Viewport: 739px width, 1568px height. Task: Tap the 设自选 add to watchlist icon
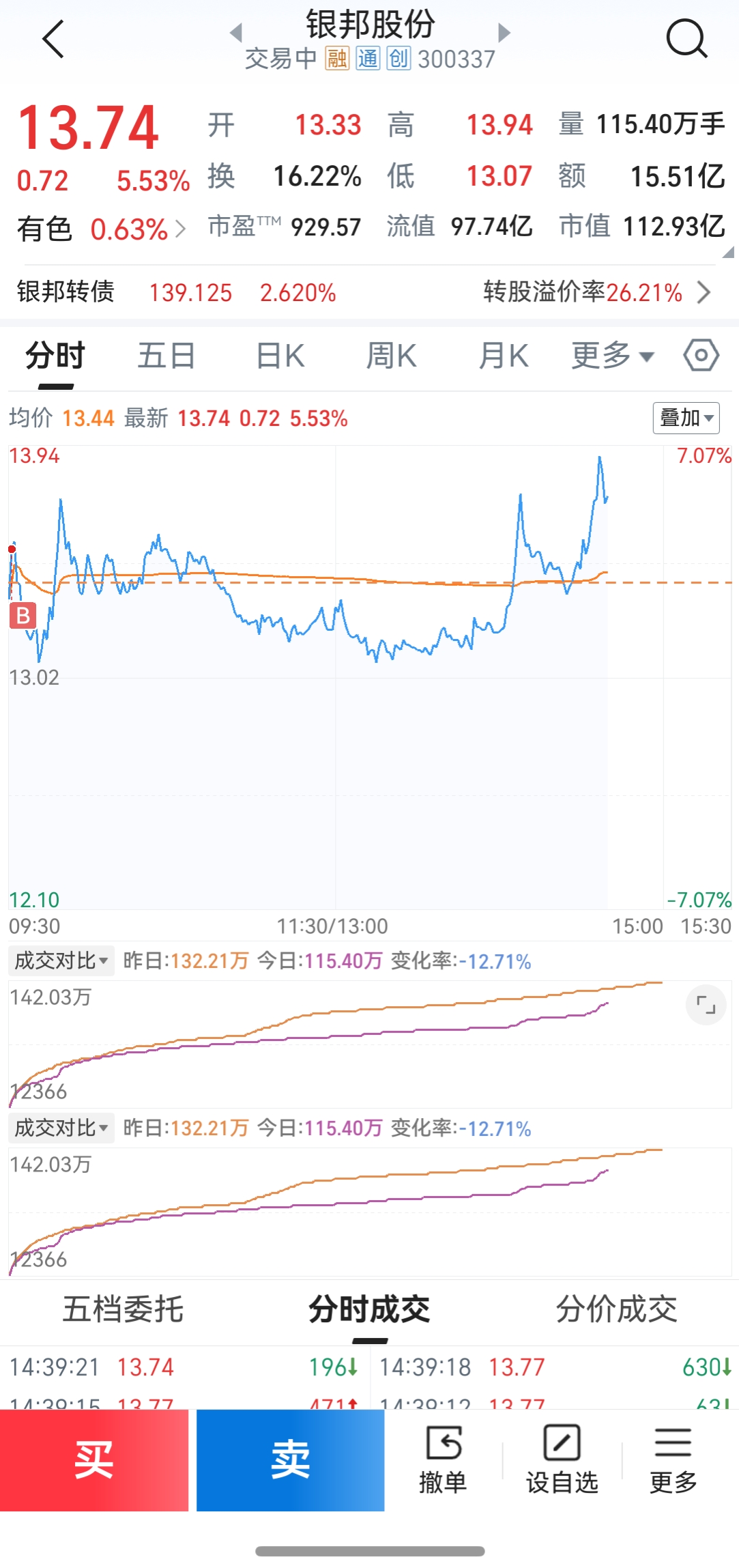(562, 1459)
